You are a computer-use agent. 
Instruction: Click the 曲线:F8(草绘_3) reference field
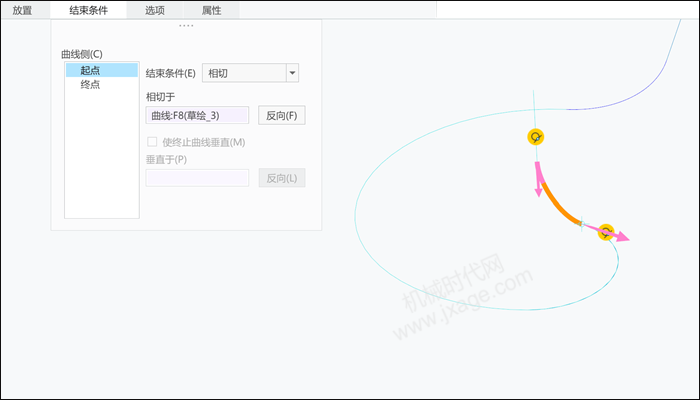[197, 115]
